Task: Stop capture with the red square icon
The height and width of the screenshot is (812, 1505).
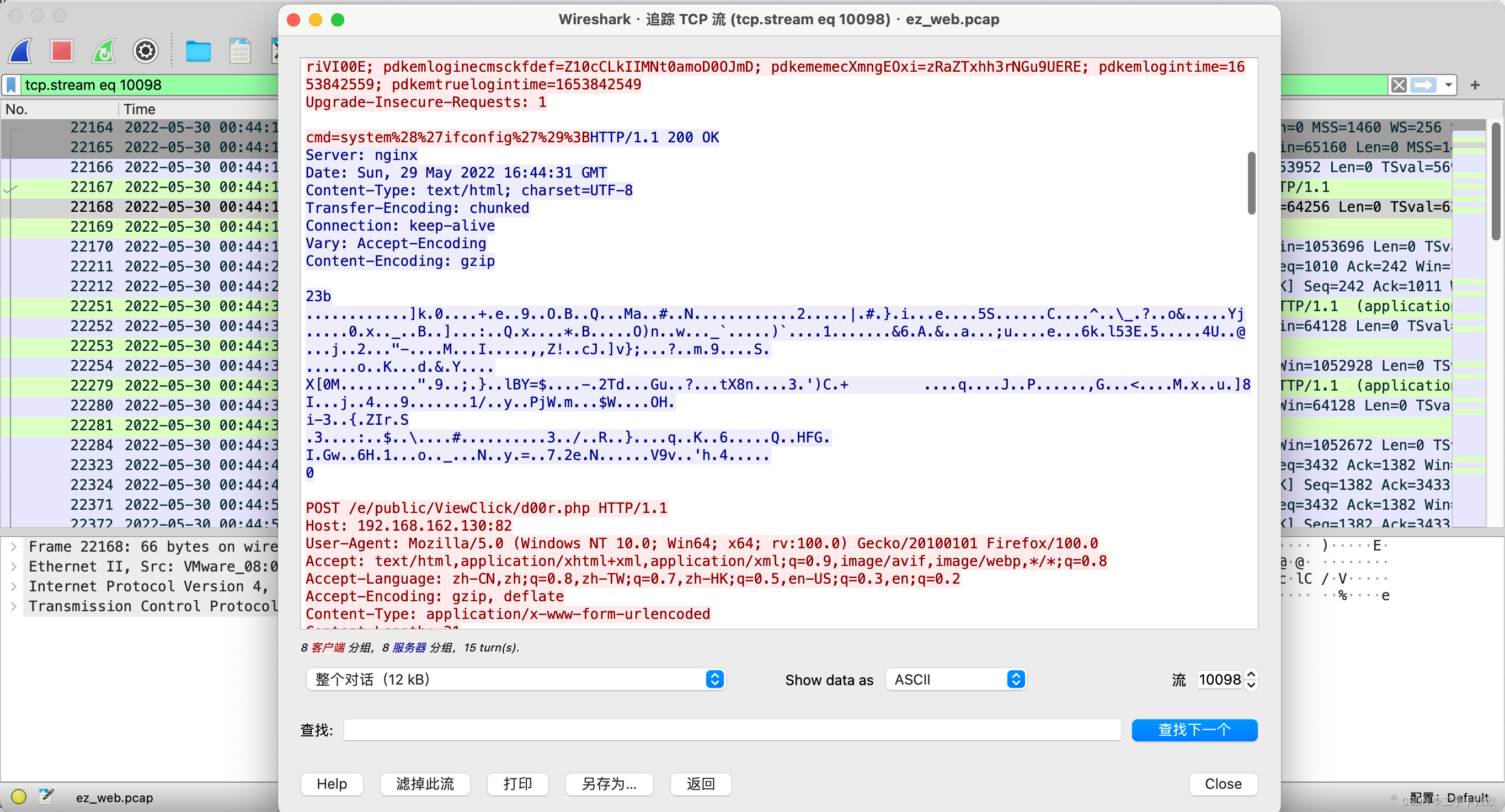Action: point(61,51)
